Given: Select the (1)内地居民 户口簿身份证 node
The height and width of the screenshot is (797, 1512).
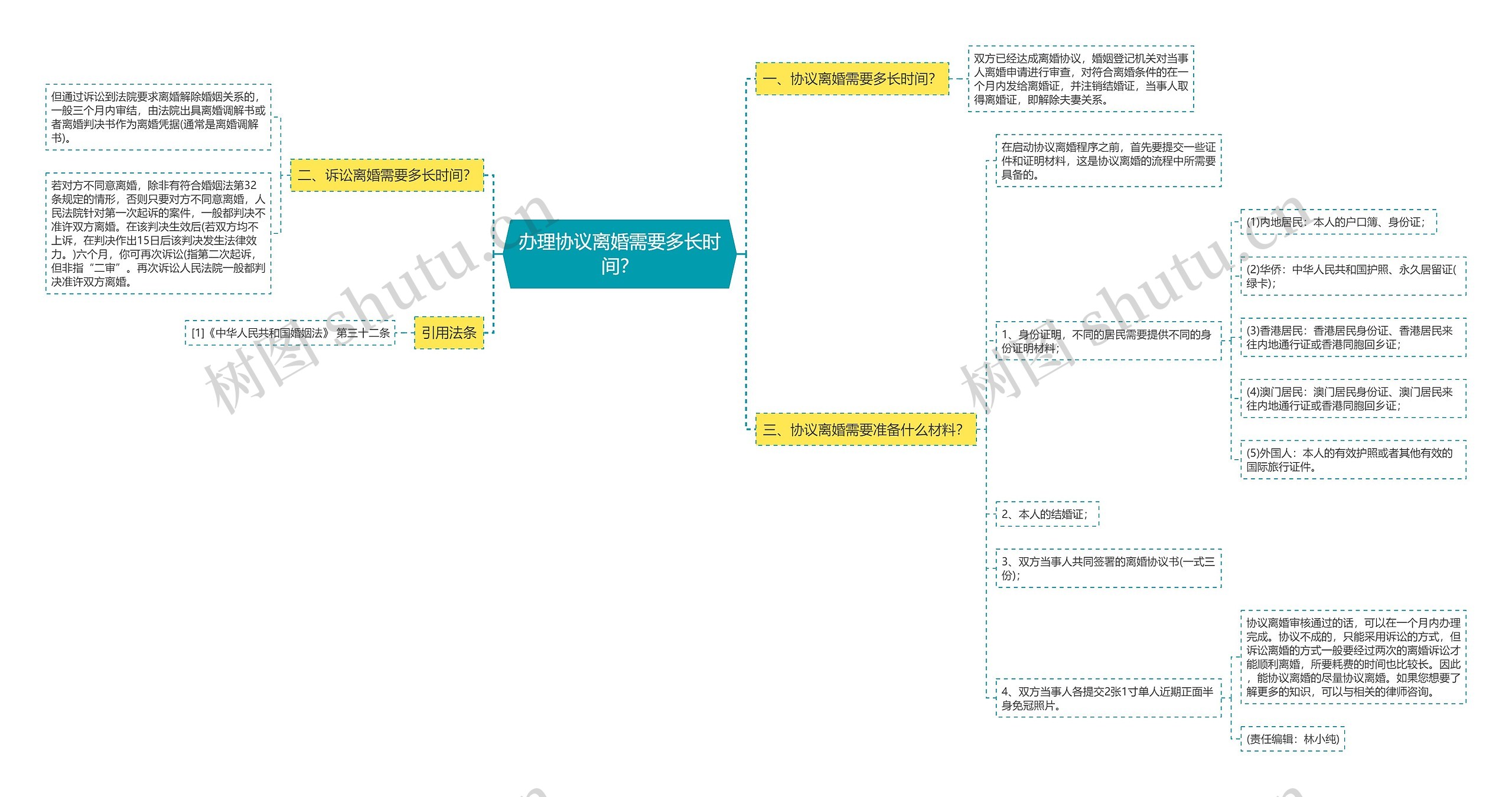Looking at the screenshot, I should tap(1338, 222).
